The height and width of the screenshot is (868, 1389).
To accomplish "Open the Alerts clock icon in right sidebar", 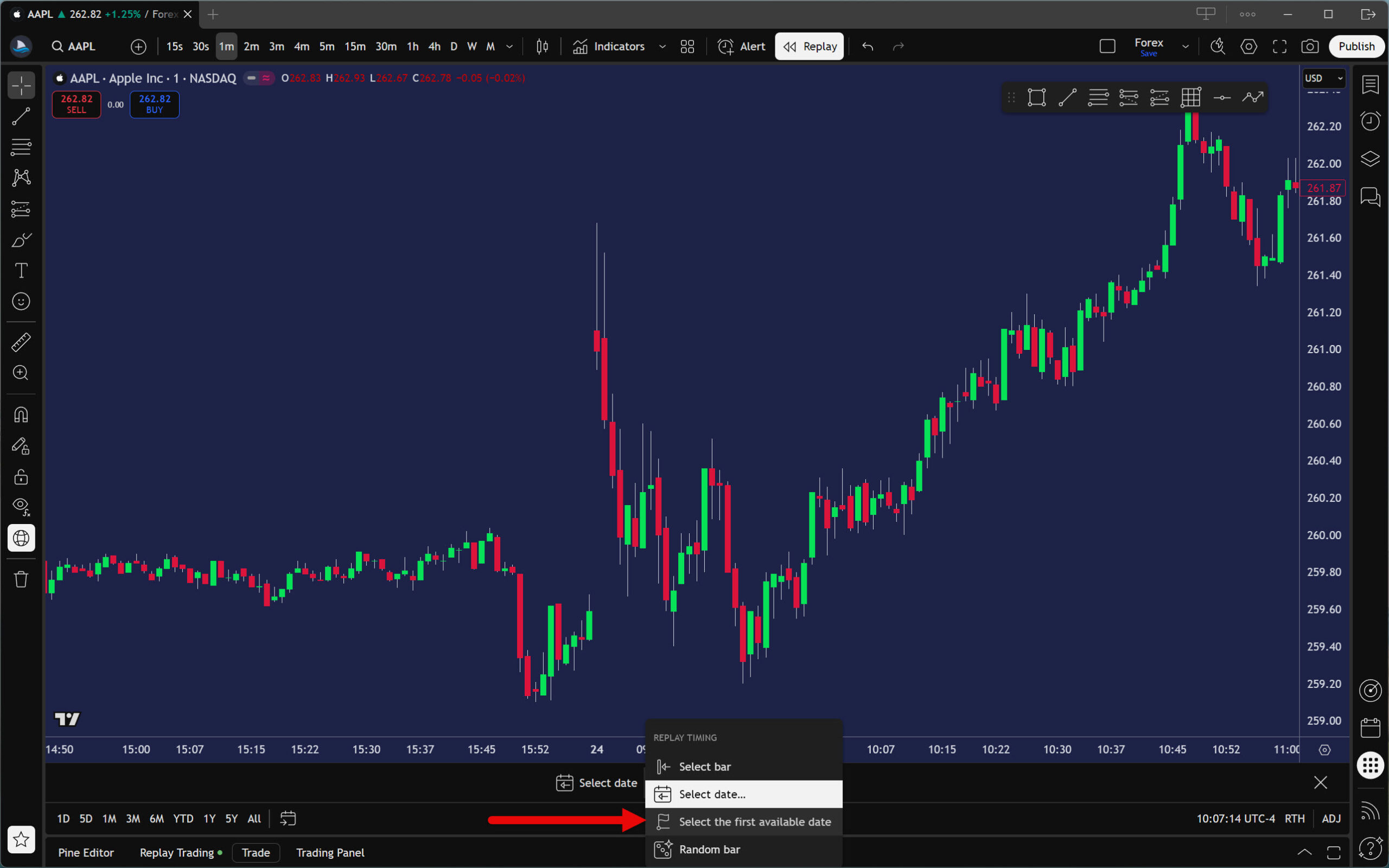I will click(x=1370, y=121).
